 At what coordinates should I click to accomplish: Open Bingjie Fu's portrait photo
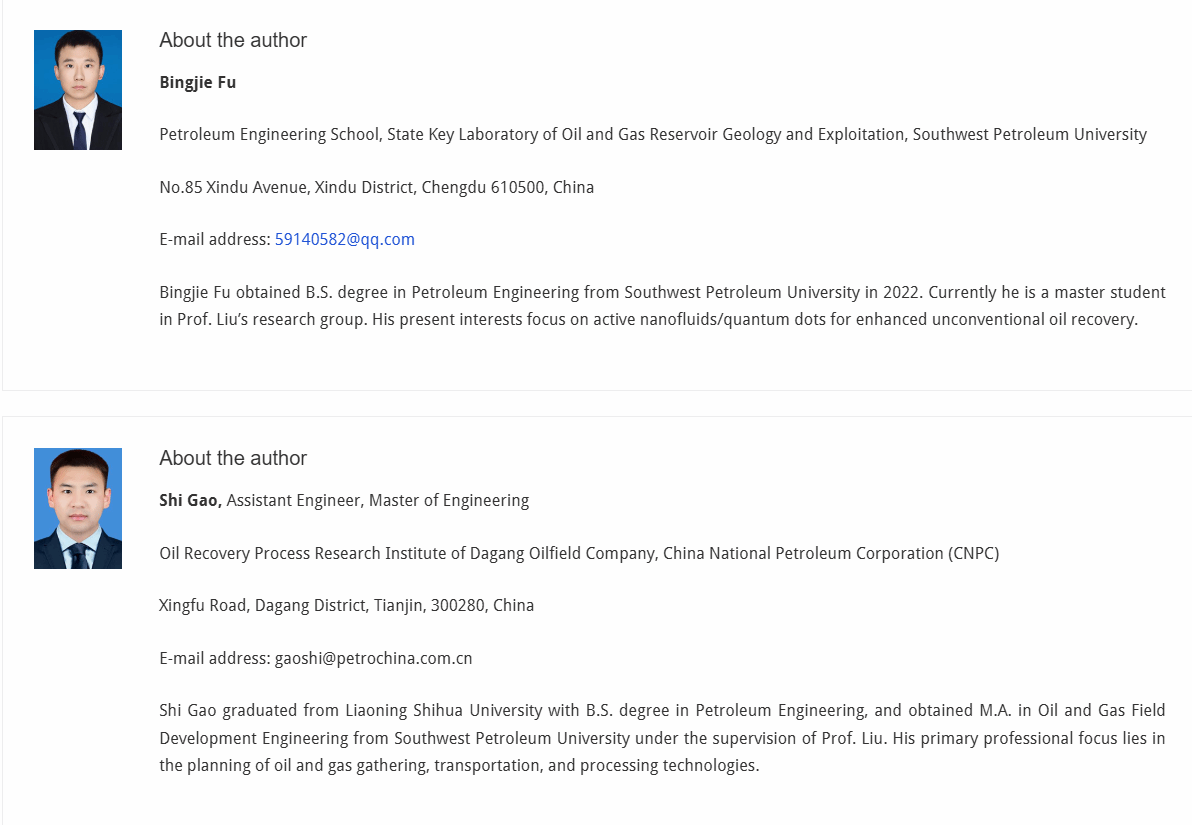click(x=78, y=90)
